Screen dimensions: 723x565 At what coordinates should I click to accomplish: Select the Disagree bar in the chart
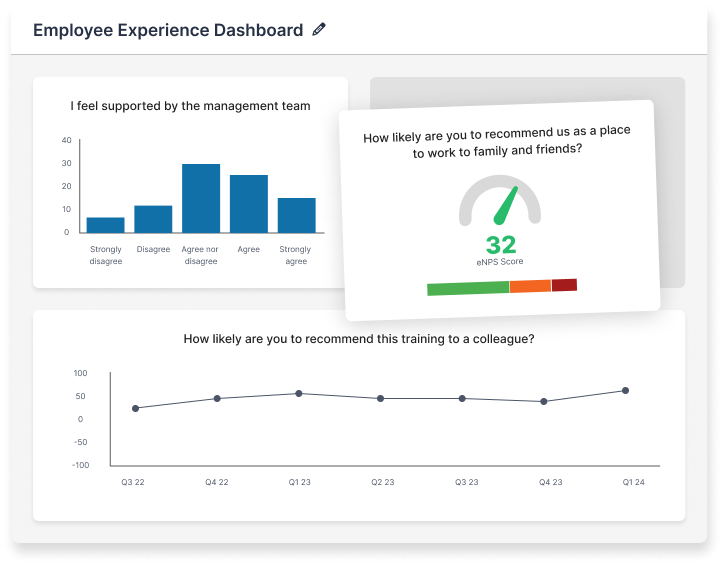(153, 219)
